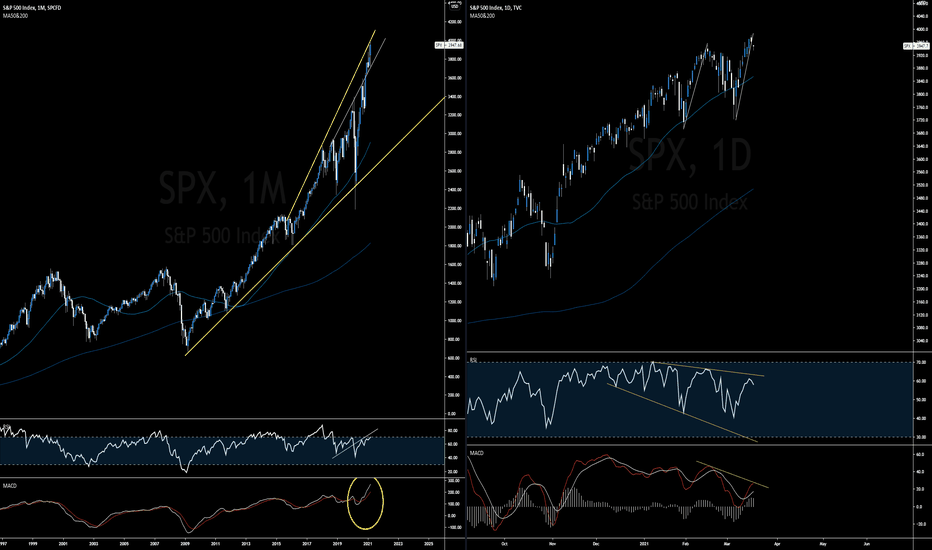Click the Feb label on daily time axis
Viewport: 932px width, 550px height.
[685, 543]
